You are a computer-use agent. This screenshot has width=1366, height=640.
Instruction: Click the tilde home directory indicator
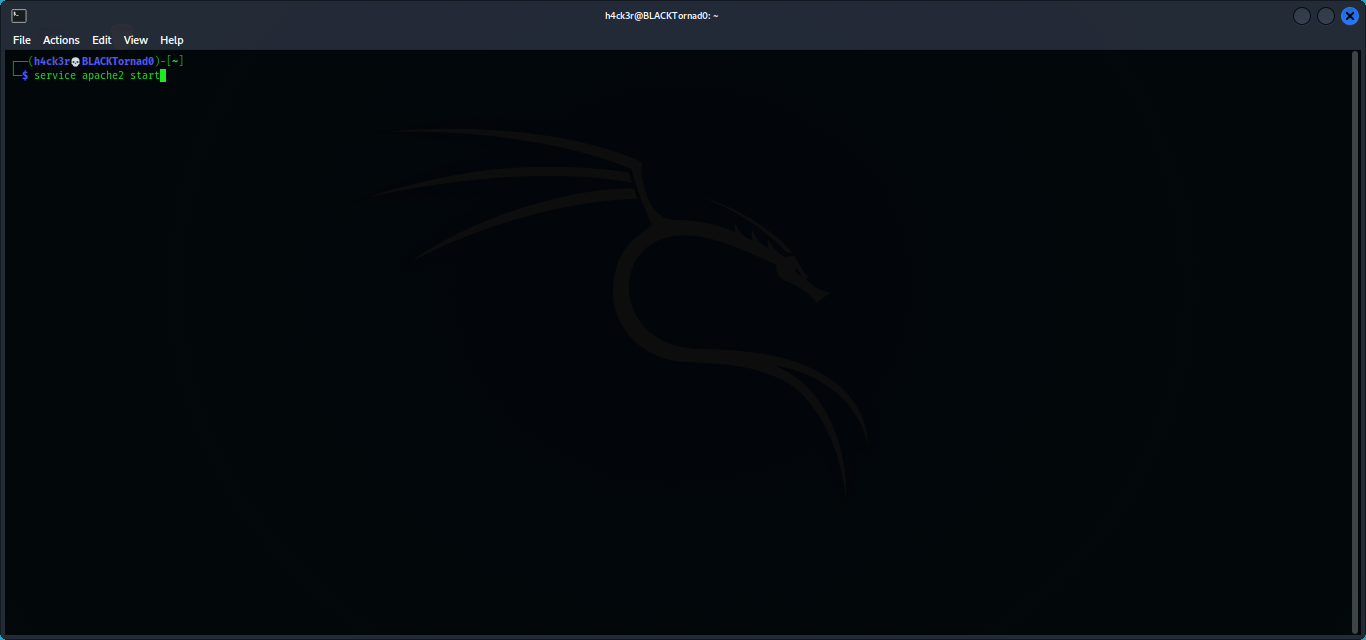pyautogui.click(x=174, y=60)
